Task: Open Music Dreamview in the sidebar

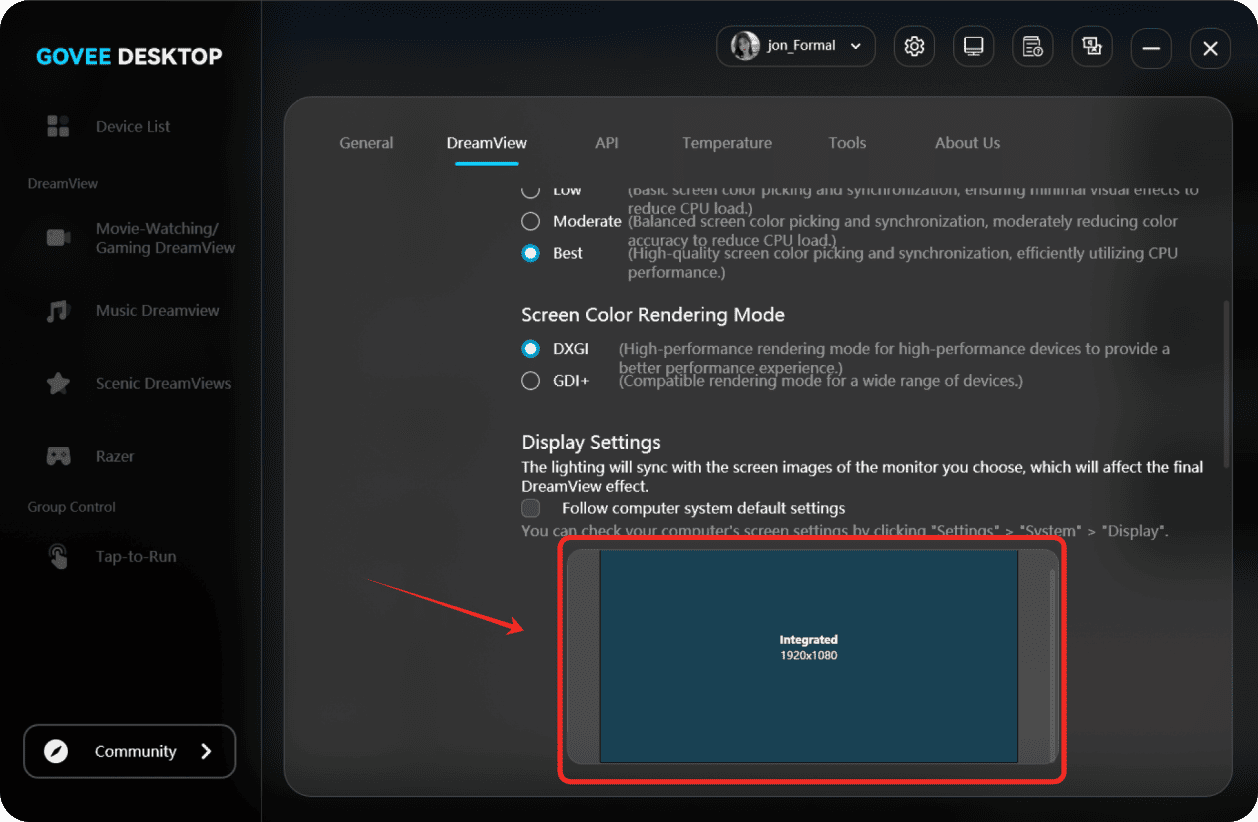Action: tap(157, 310)
